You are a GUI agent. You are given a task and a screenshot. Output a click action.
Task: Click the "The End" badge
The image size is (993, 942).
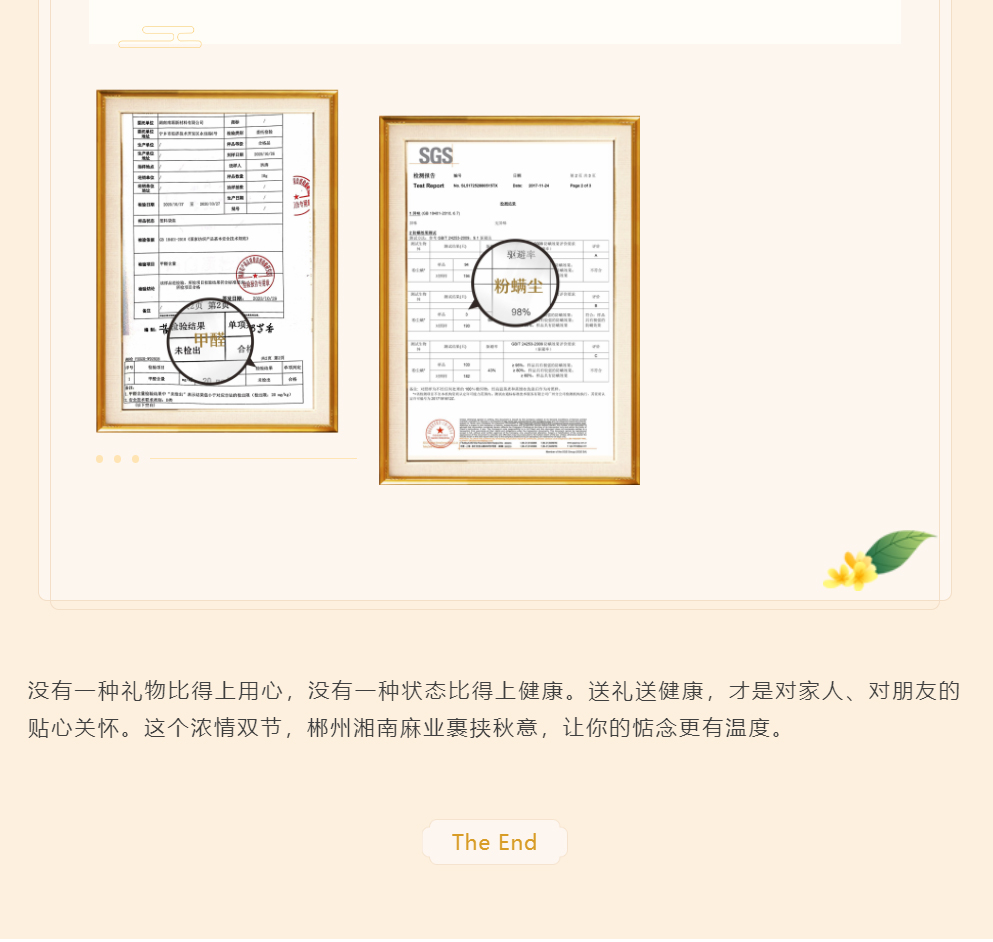tap(494, 842)
